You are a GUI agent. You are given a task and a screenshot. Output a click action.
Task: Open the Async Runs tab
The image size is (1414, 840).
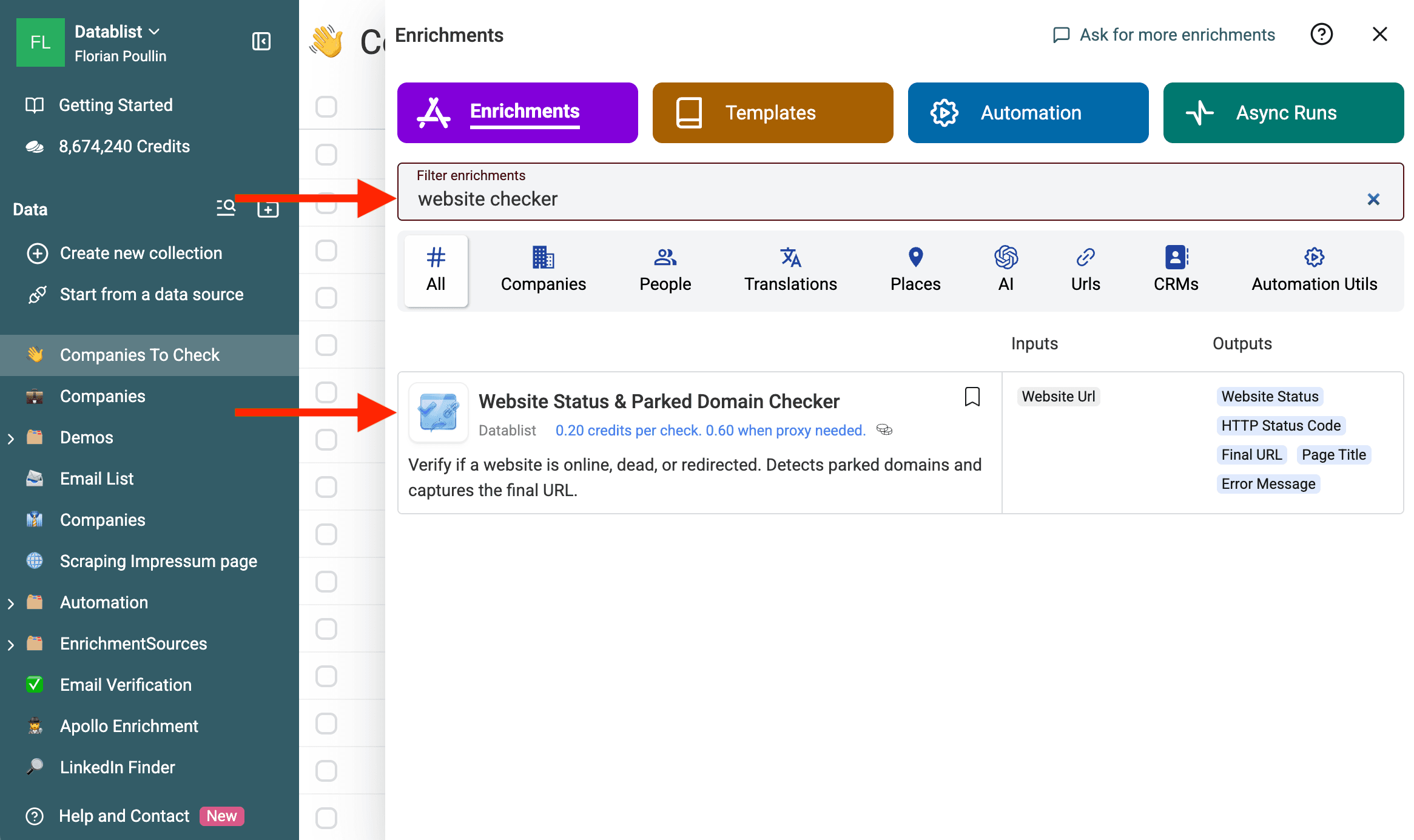click(1282, 112)
